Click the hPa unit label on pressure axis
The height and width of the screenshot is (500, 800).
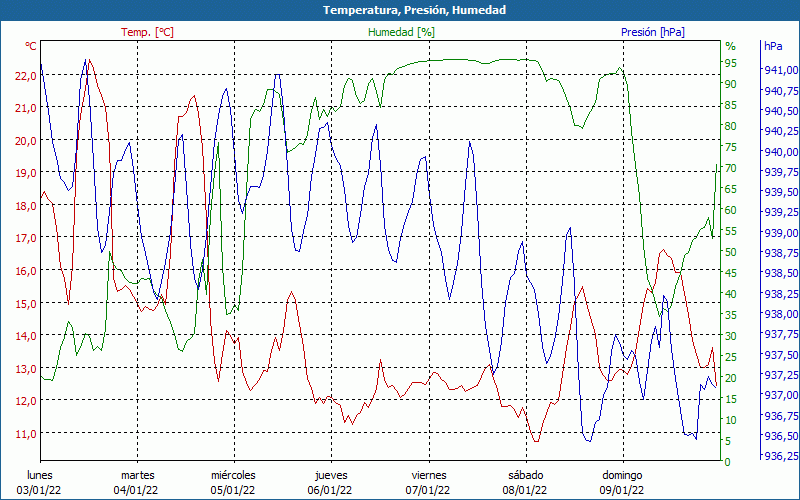click(x=773, y=46)
